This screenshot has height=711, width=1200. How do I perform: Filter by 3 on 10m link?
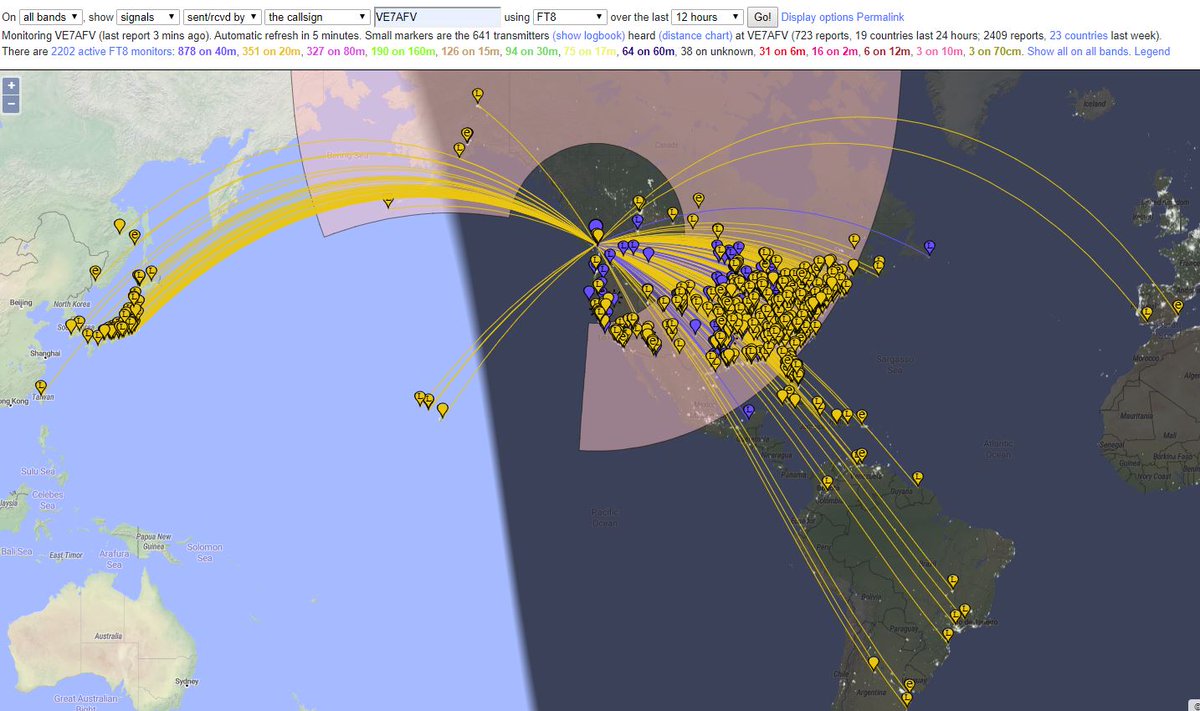click(x=938, y=50)
